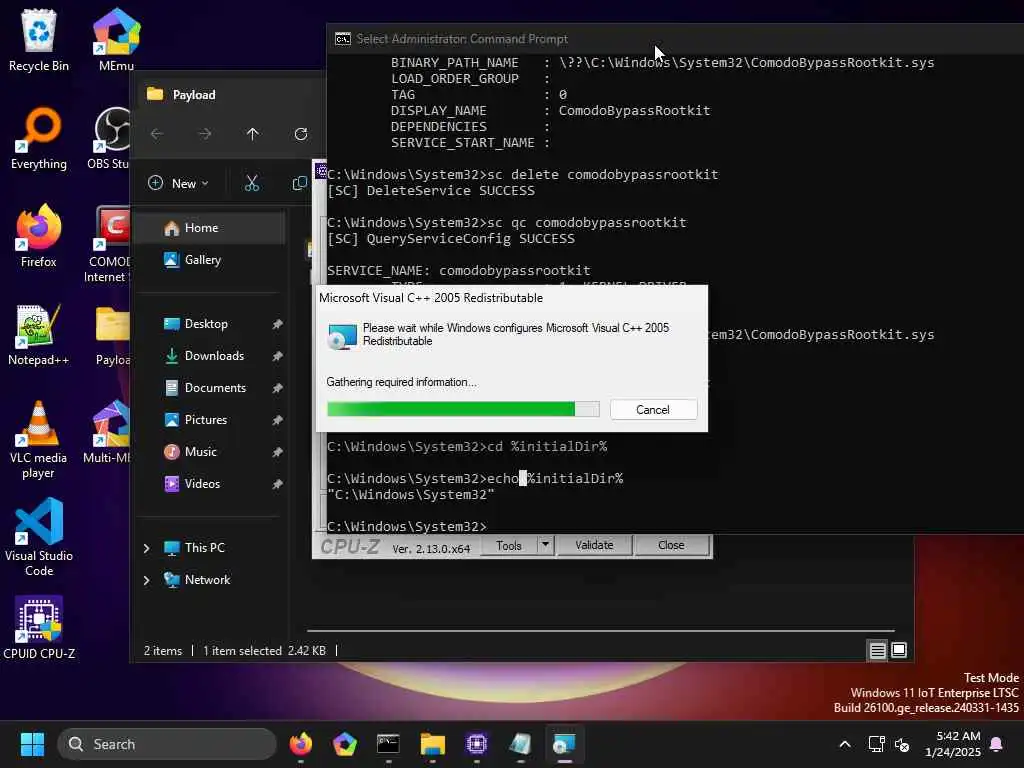Cut the selected item in Explorer
This screenshot has height=768, width=1024.
[251, 184]
